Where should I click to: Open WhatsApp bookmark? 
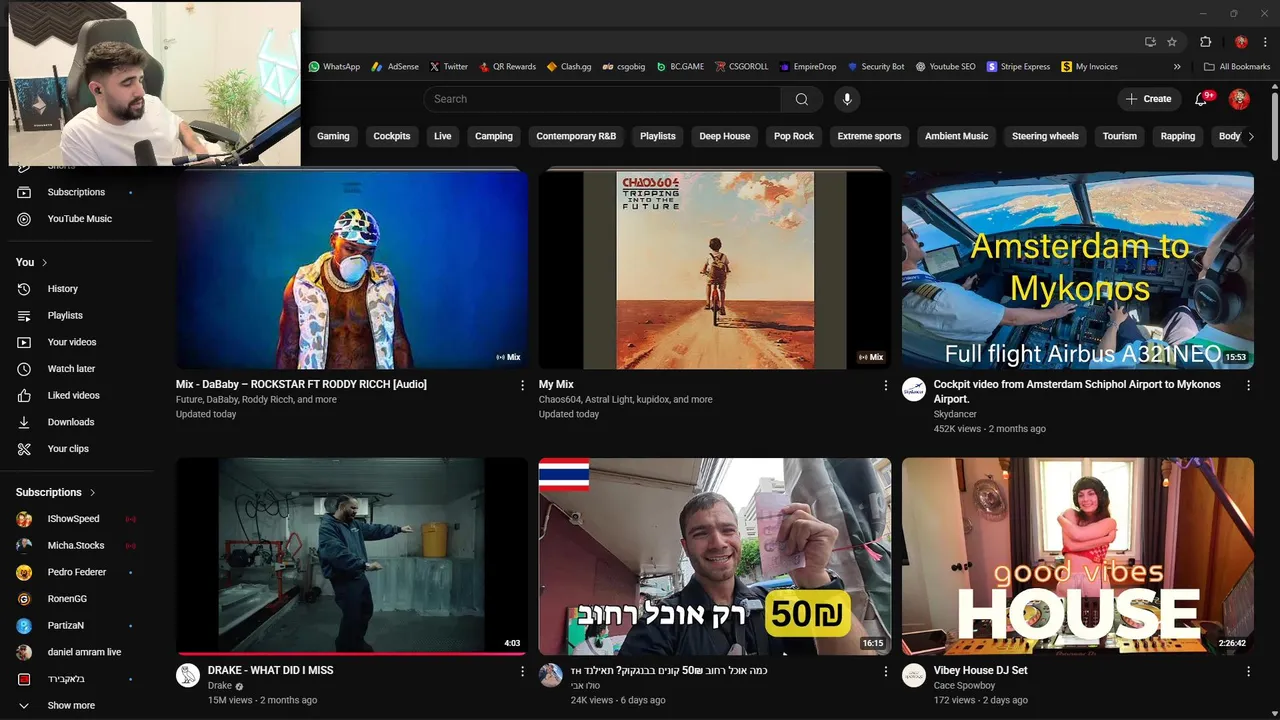click(x=334, y=67)
